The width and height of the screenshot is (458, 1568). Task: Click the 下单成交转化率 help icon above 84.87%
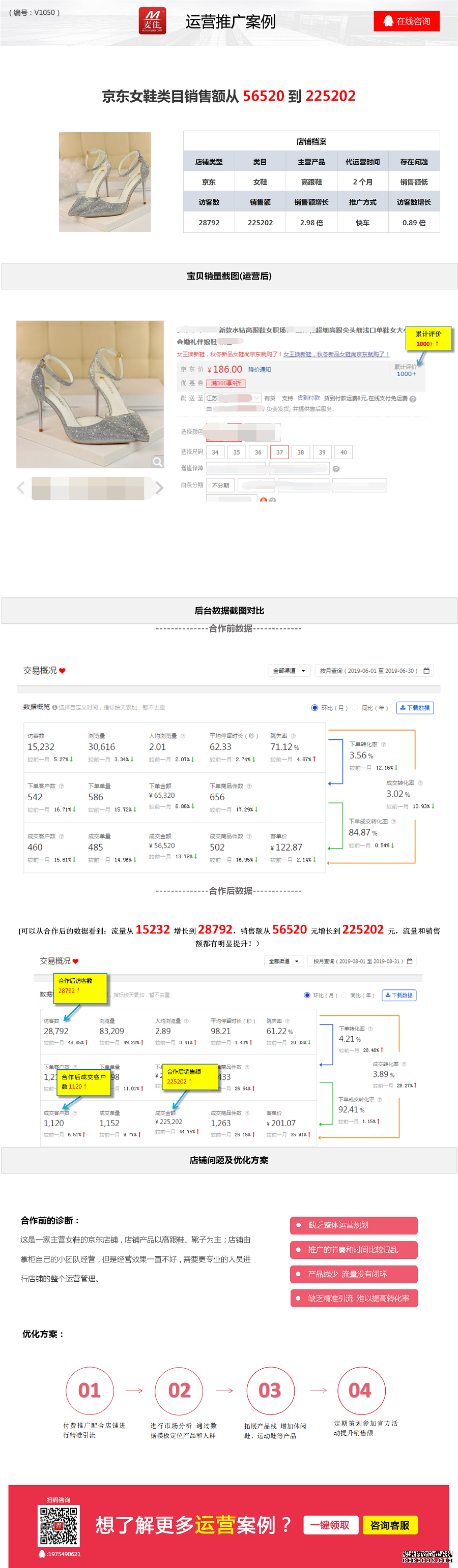point(393,821)
